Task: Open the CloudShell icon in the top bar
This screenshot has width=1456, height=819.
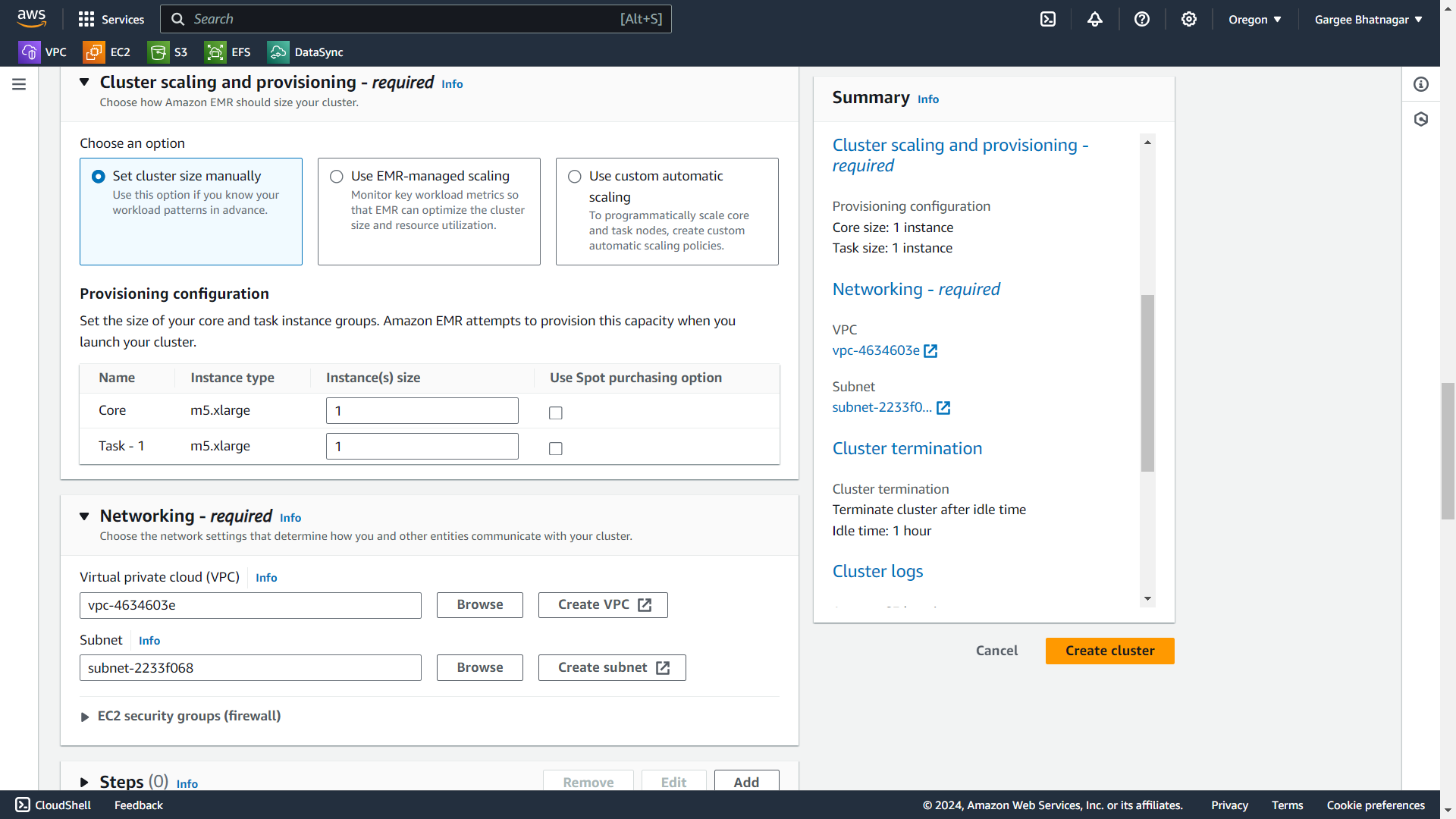Action: click(x=1047, y=19)
